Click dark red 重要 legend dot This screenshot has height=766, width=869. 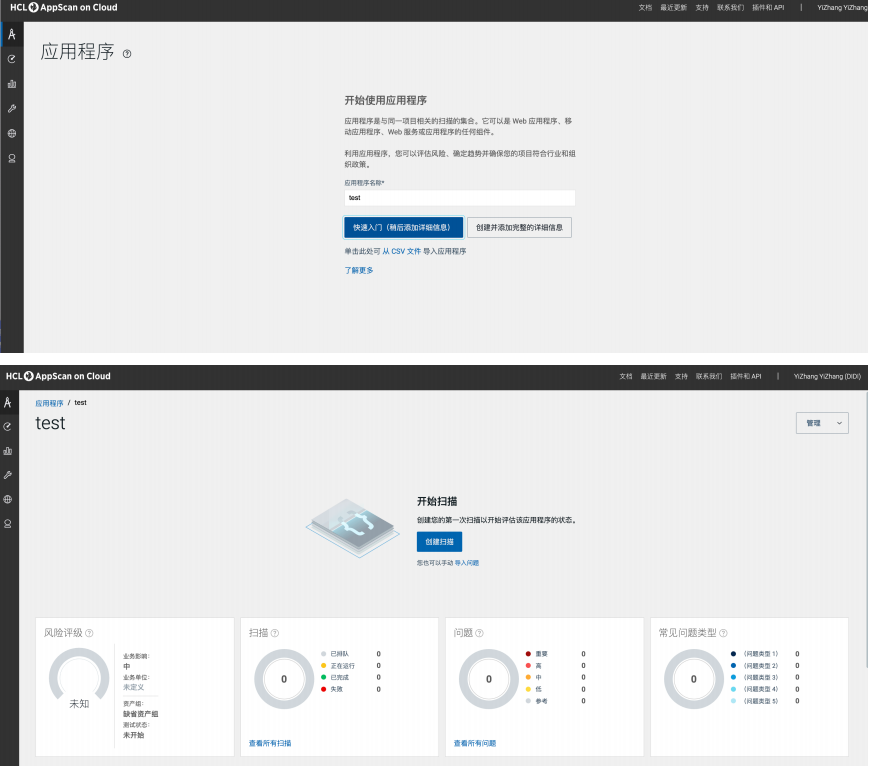tap(528, 654)
